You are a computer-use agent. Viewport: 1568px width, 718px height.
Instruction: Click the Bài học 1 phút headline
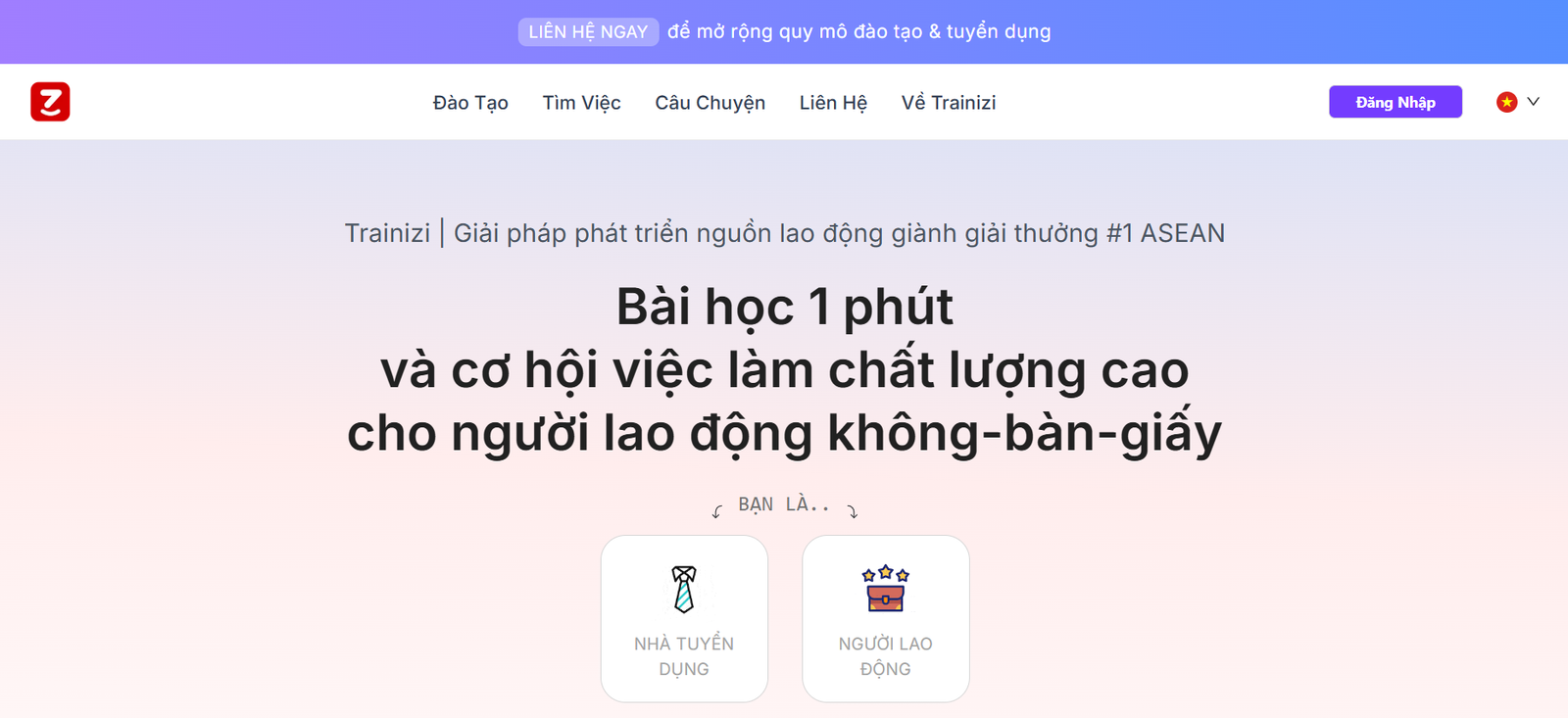pyautogui.click(x=784, y=308)
